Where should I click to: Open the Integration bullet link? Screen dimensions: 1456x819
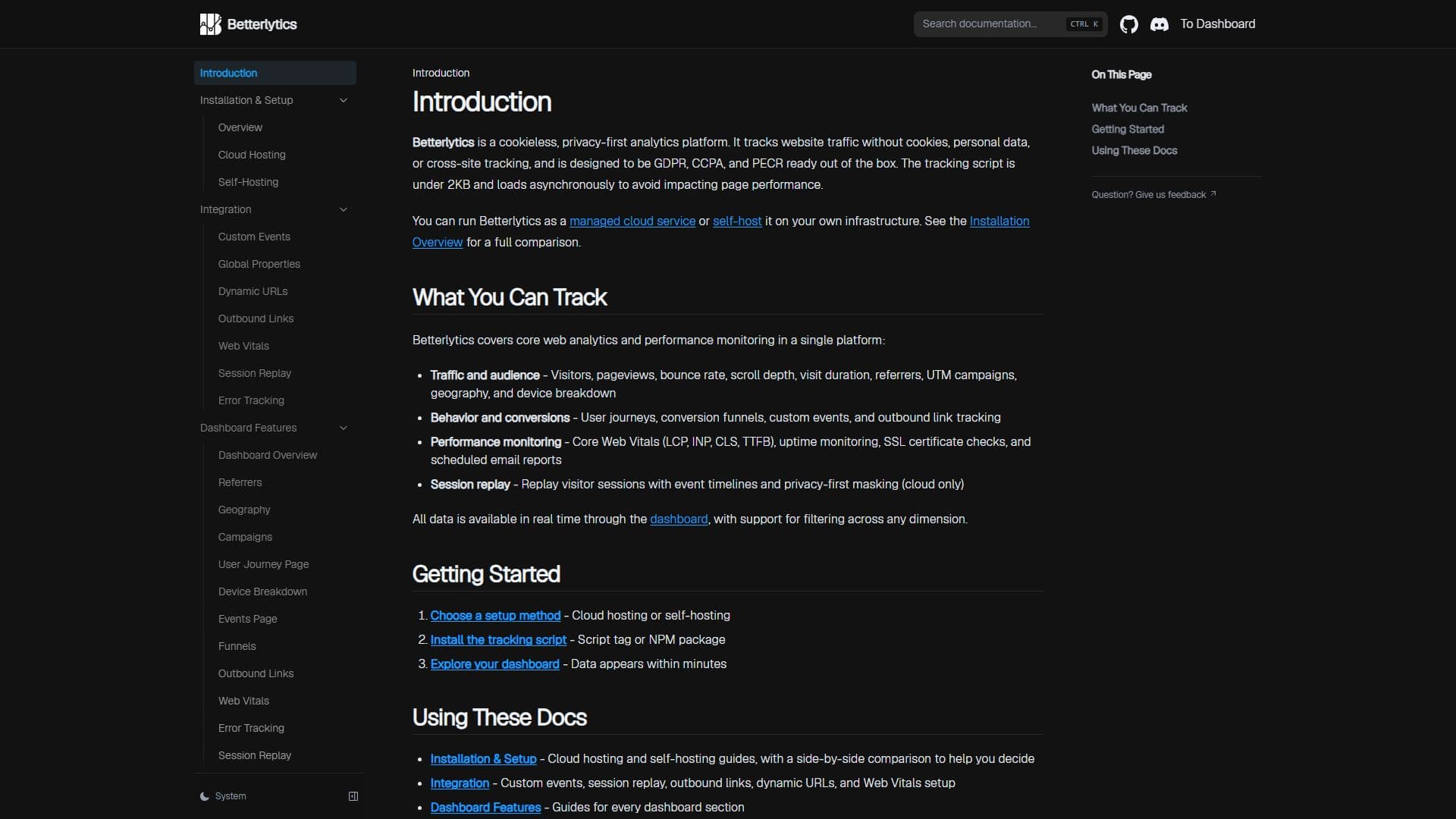(x=460, y=783)
